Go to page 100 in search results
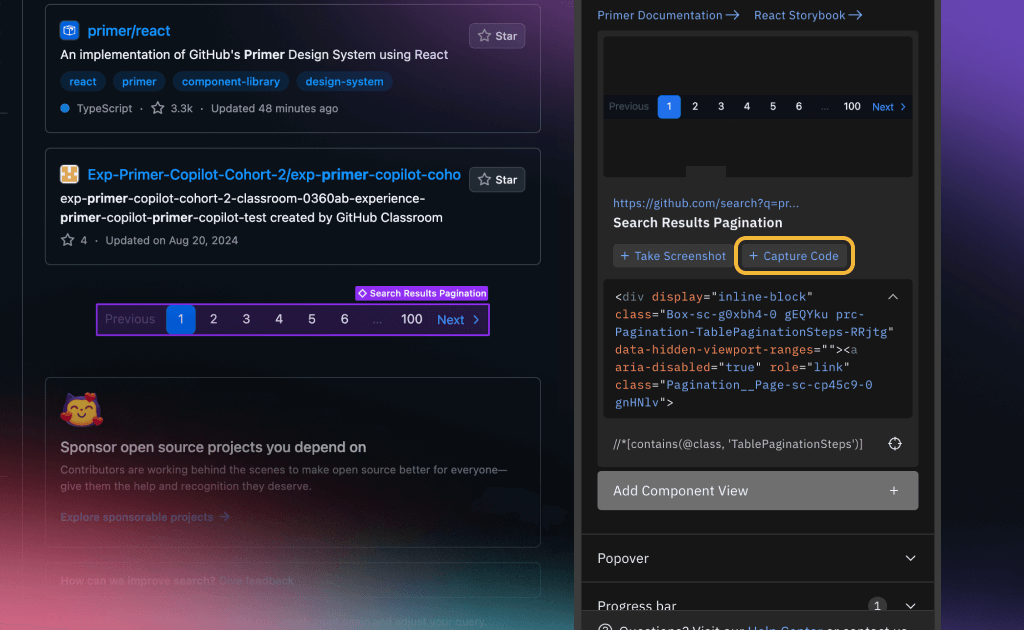 click(411, 319)
